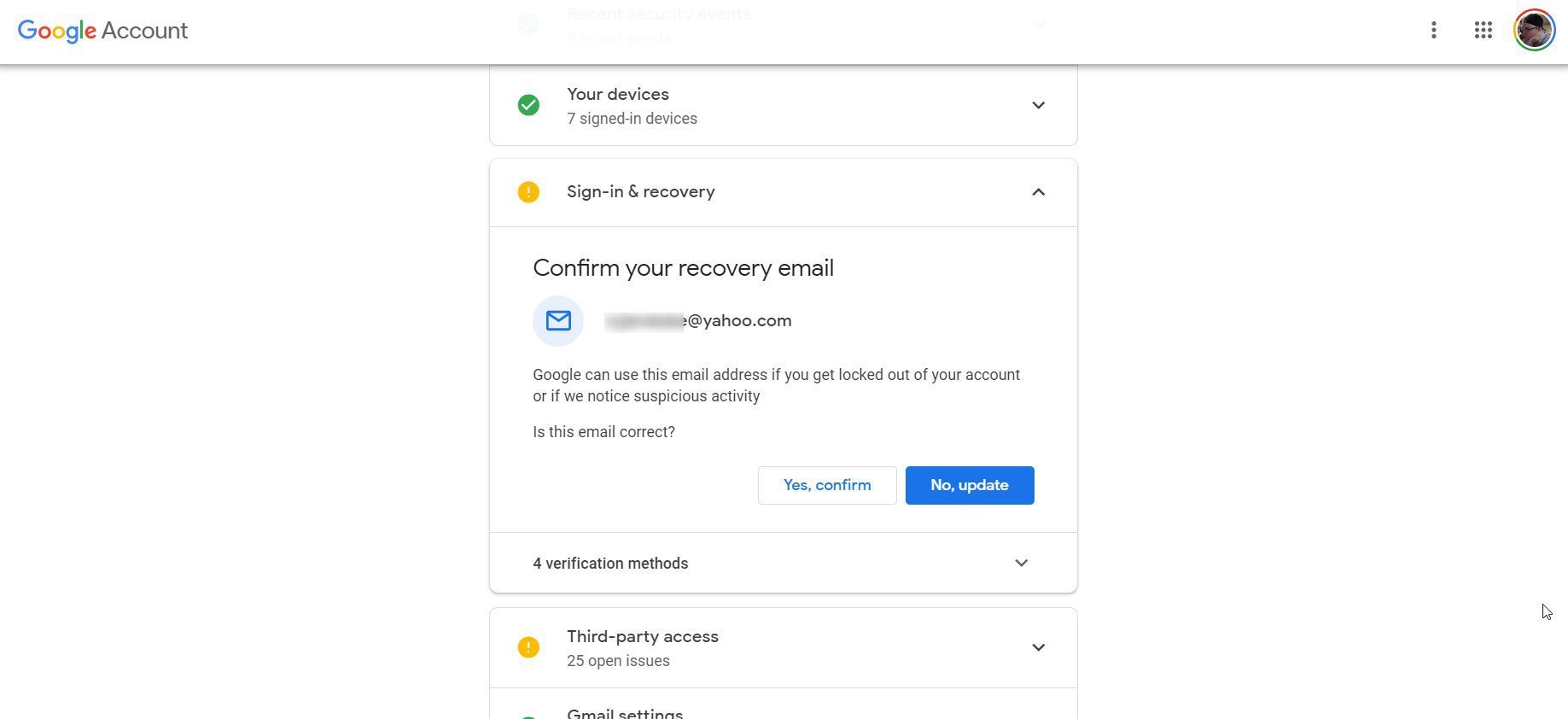Click the Is this email correct? question
The height and width of the screenshot is (719, 1568).
[x=603, y=432]
